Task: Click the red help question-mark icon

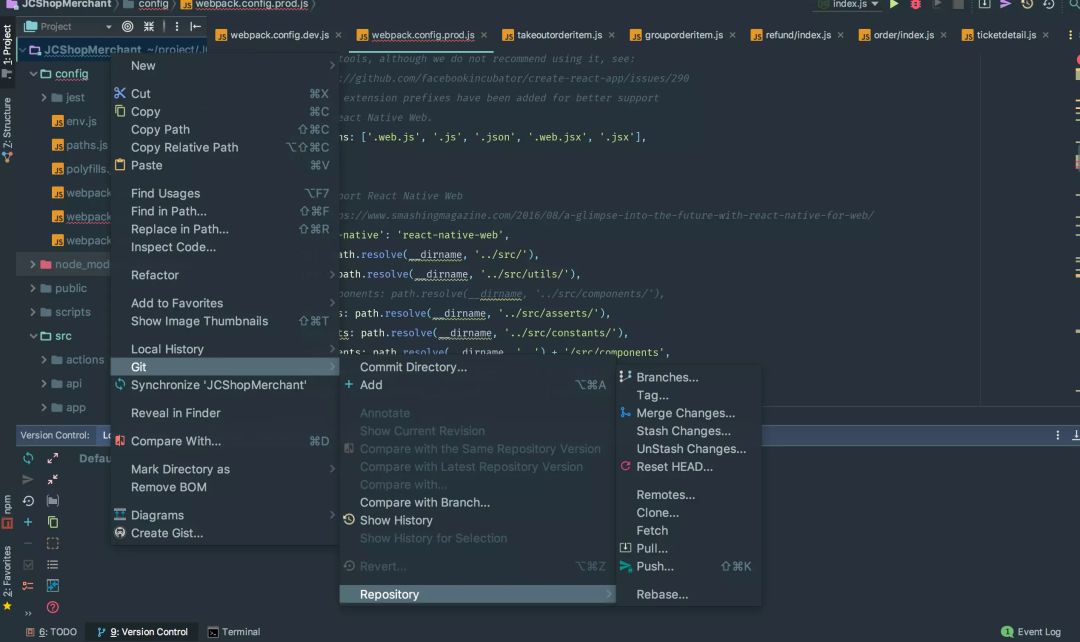Action: click(53, 607)
